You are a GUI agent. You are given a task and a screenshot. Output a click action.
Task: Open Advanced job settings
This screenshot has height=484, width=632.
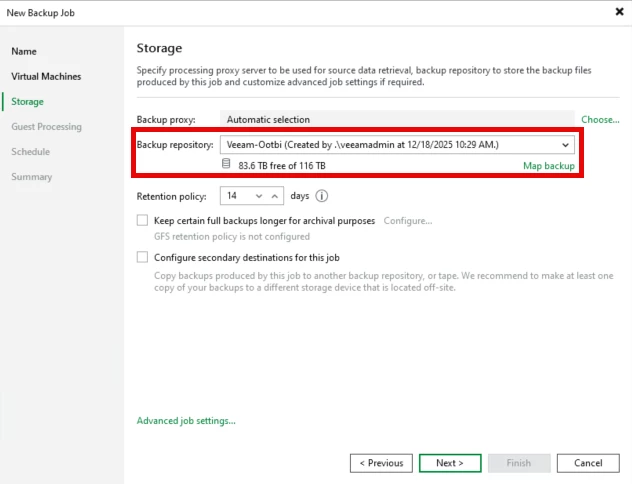point(186,421)
